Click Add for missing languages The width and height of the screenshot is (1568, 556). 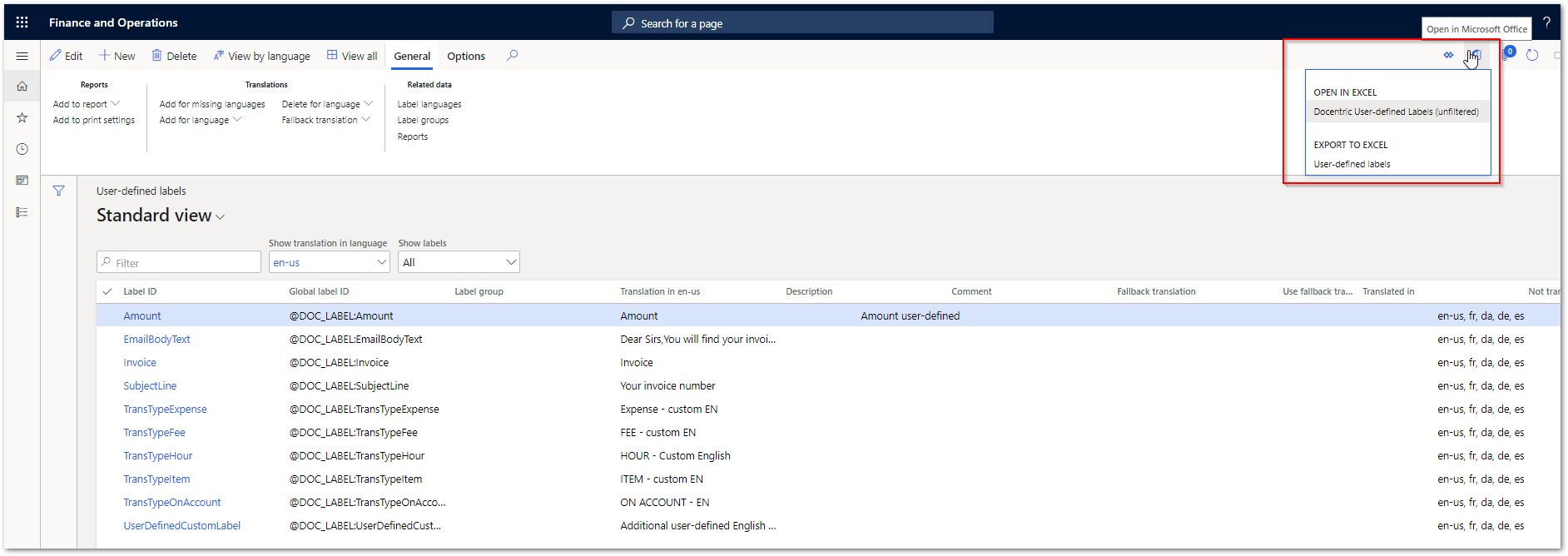coord(212,104)
